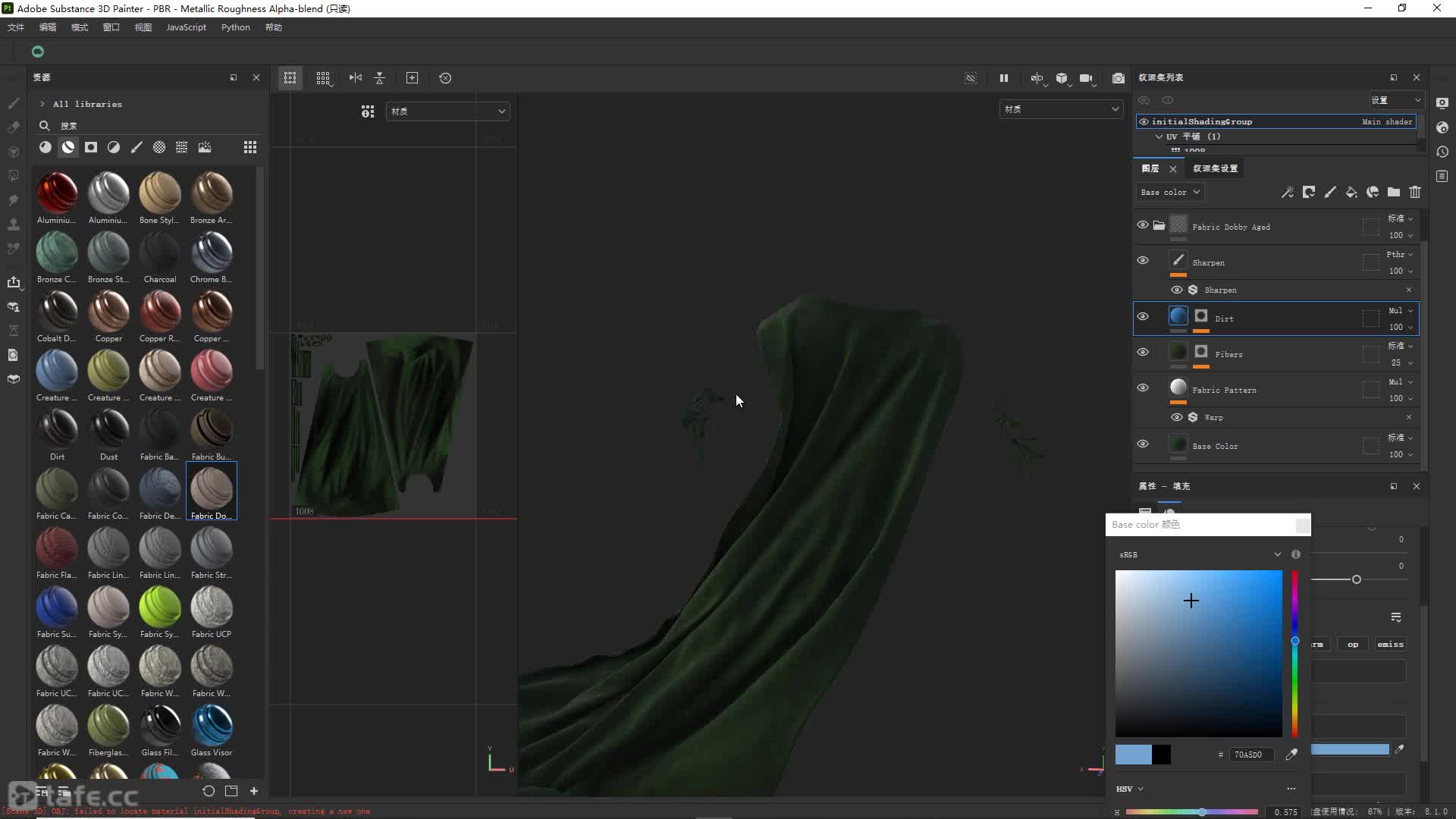This screenshot has height=819, width=1456.
Task: Open the 窗口 menu
Action: pyautogui.click(x=111, y=27)
